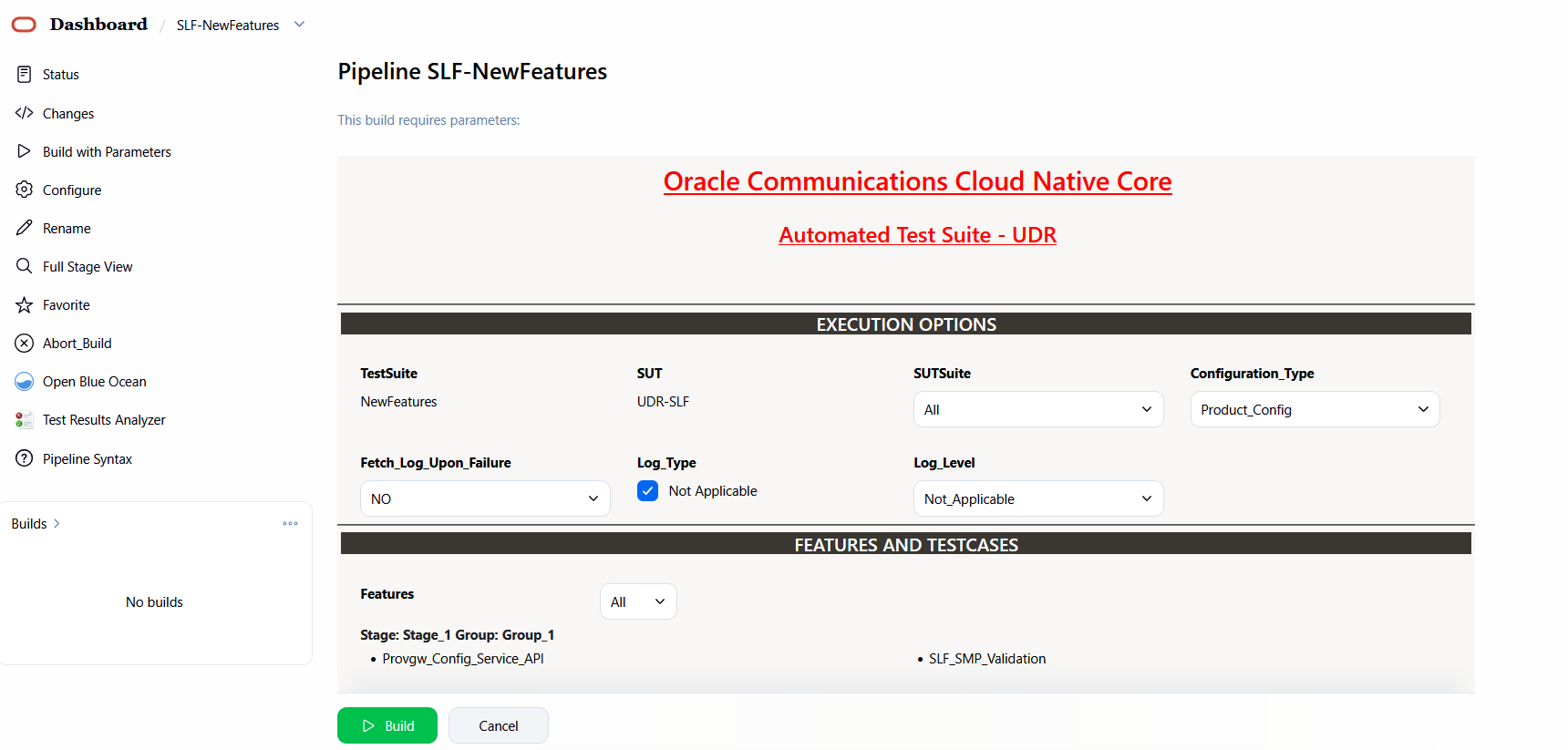Click the Status document icon
The image size is (1568, 750).
click(25, 74)
